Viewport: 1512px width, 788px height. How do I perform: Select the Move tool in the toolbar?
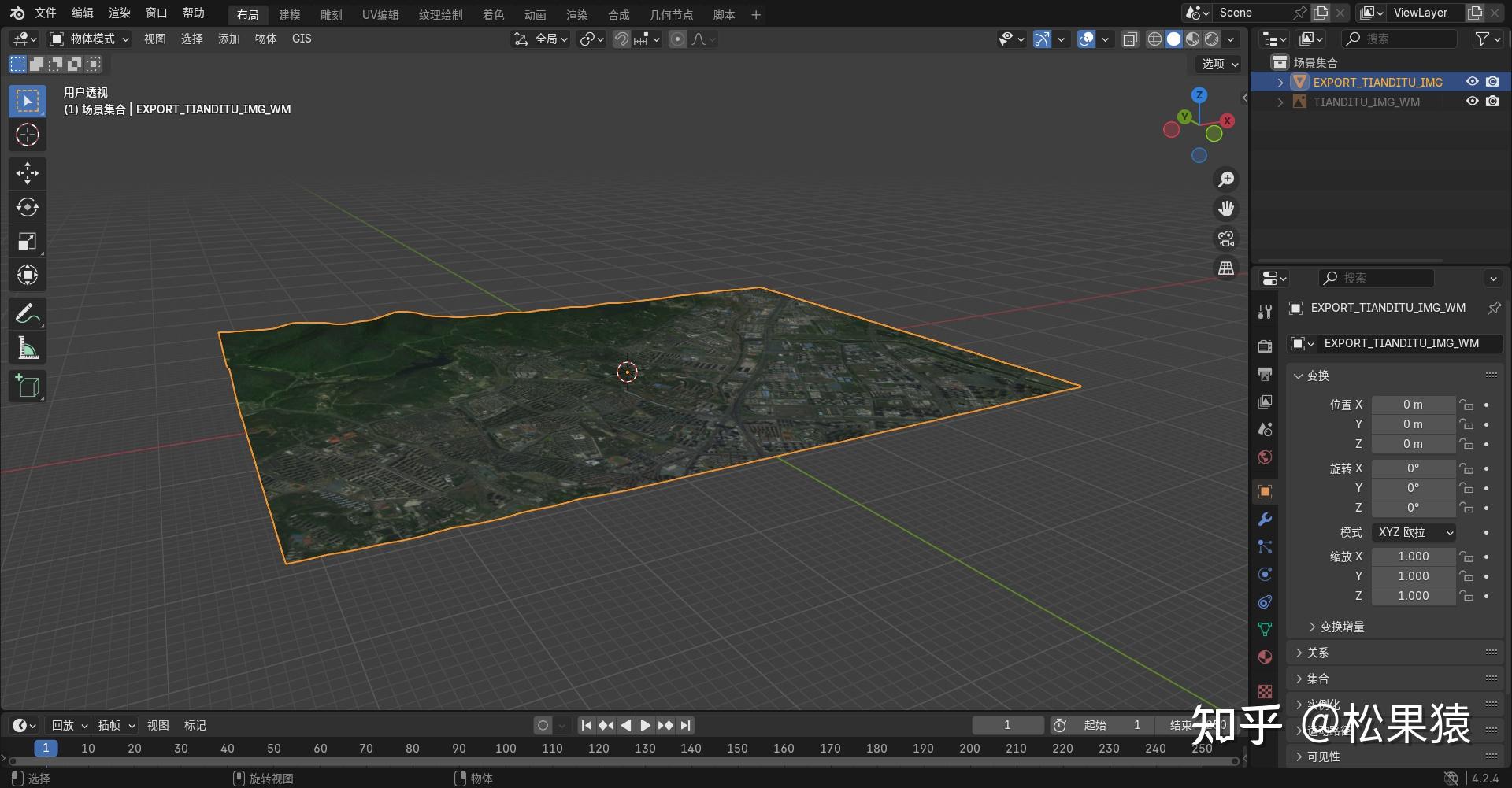pyautogui.click(x=28, y=173)
